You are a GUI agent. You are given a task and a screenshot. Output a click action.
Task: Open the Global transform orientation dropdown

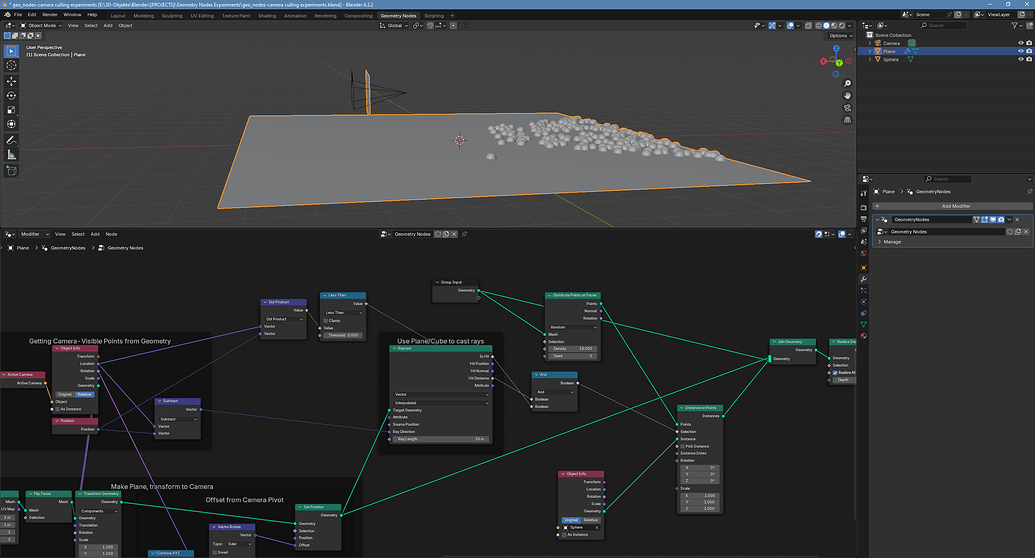[394, 25]
